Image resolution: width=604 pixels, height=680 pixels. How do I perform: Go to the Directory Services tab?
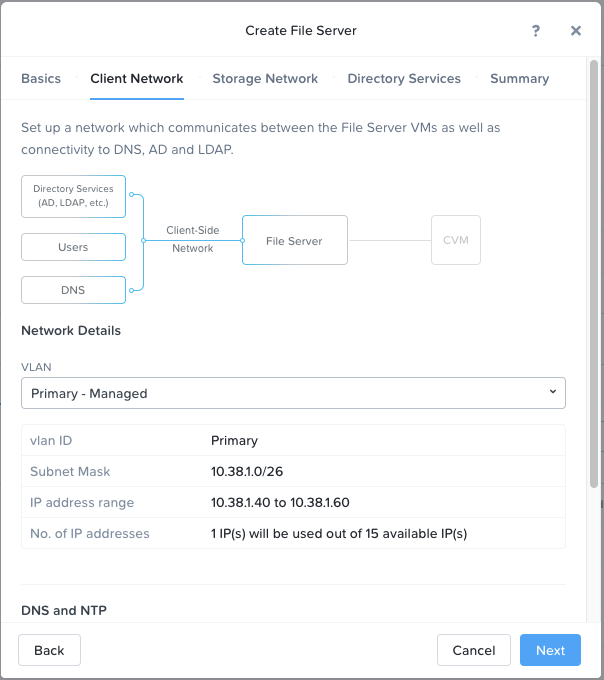pos(404,78)
